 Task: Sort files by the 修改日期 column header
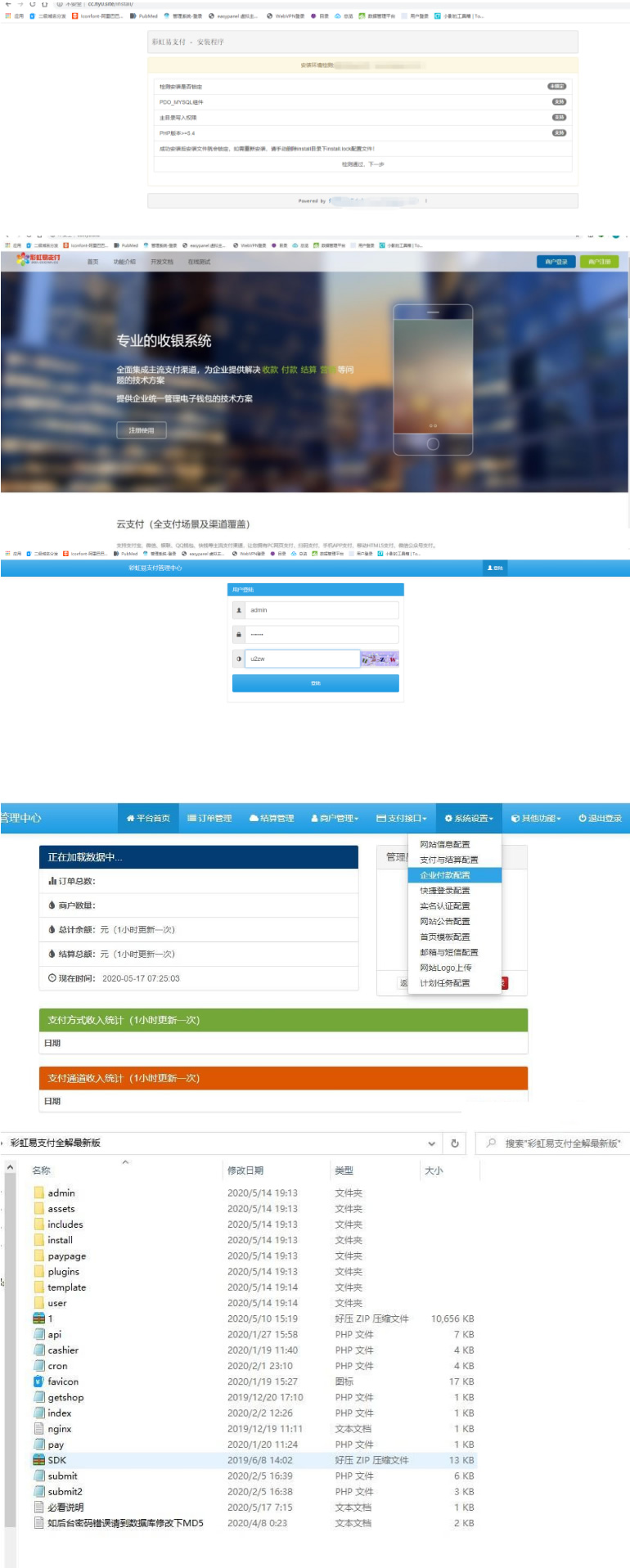point(245,1170)
